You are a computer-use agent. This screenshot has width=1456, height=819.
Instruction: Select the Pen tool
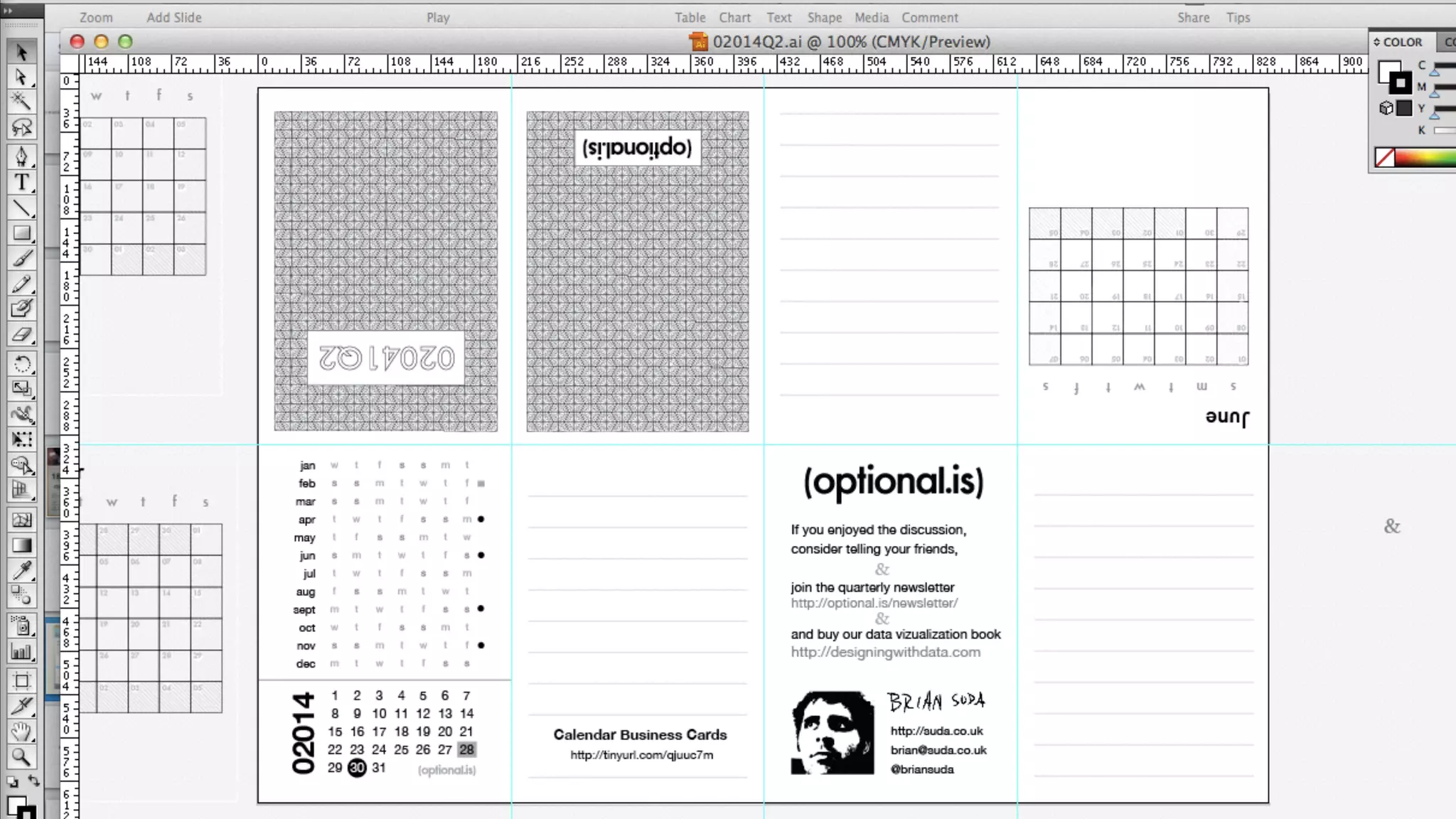point(21,156)
